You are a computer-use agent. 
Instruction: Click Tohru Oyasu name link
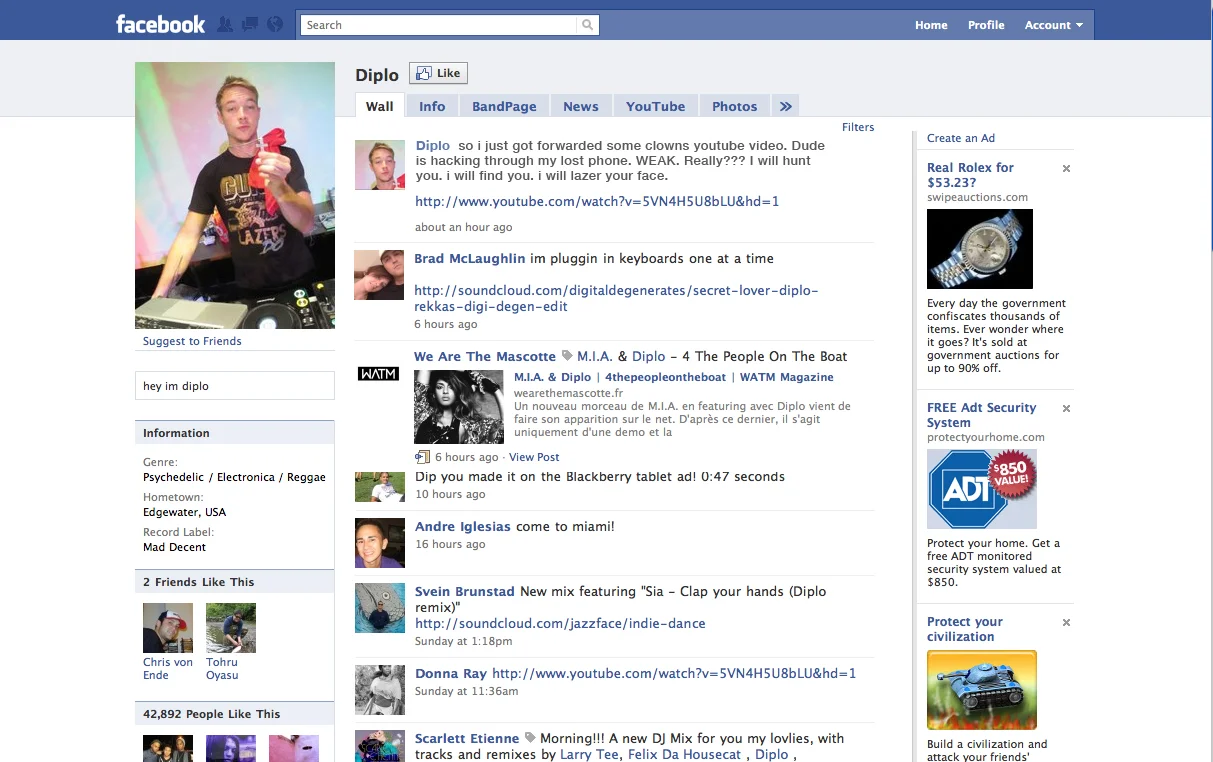[x=222, y=668]
